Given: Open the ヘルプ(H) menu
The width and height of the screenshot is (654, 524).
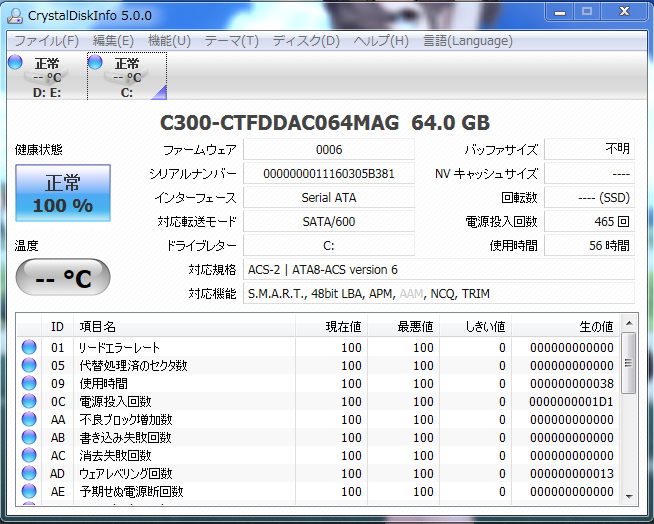Looking at the screenshot, I should coord(381,41).
